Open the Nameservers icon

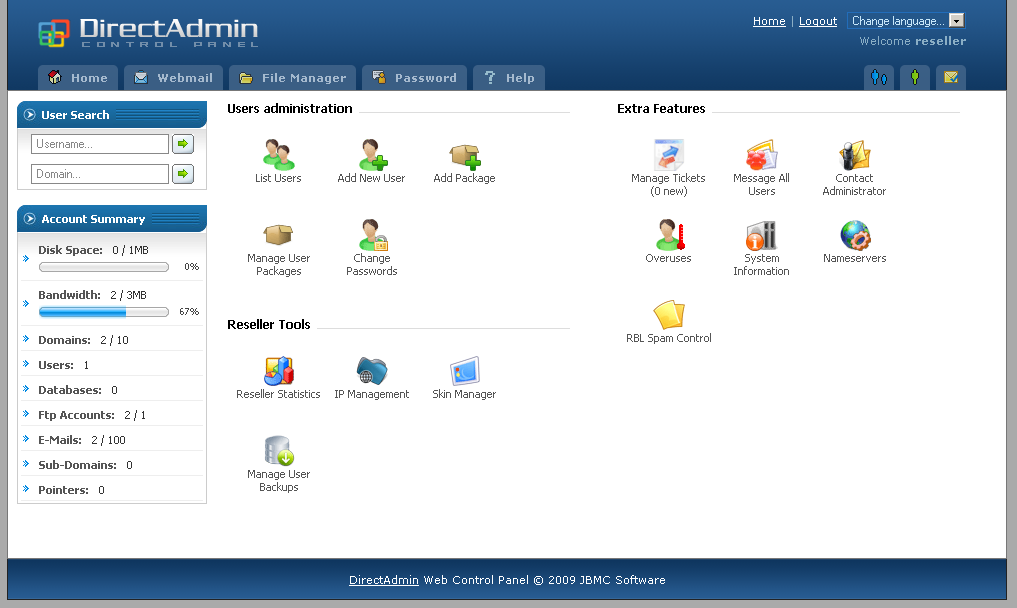coord(855,235)
